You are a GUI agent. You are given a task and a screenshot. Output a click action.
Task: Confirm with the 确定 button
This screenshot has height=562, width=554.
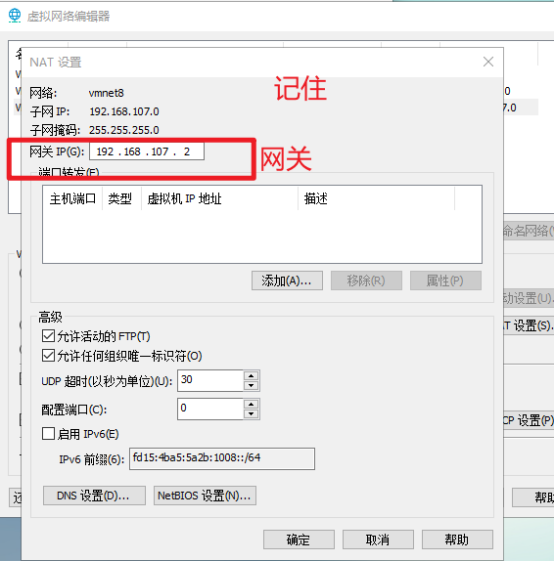click(x=299, y=539)
